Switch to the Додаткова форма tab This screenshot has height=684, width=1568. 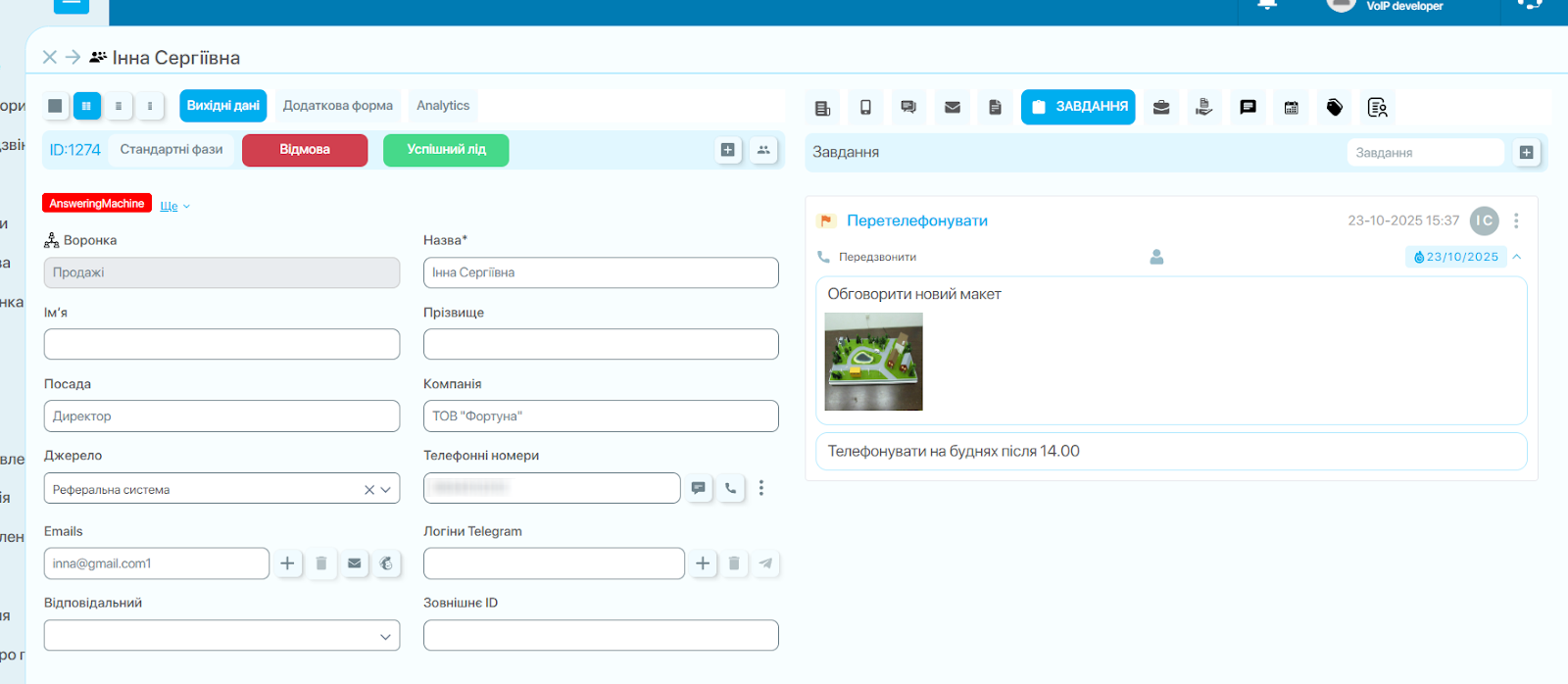click(337, 106)
